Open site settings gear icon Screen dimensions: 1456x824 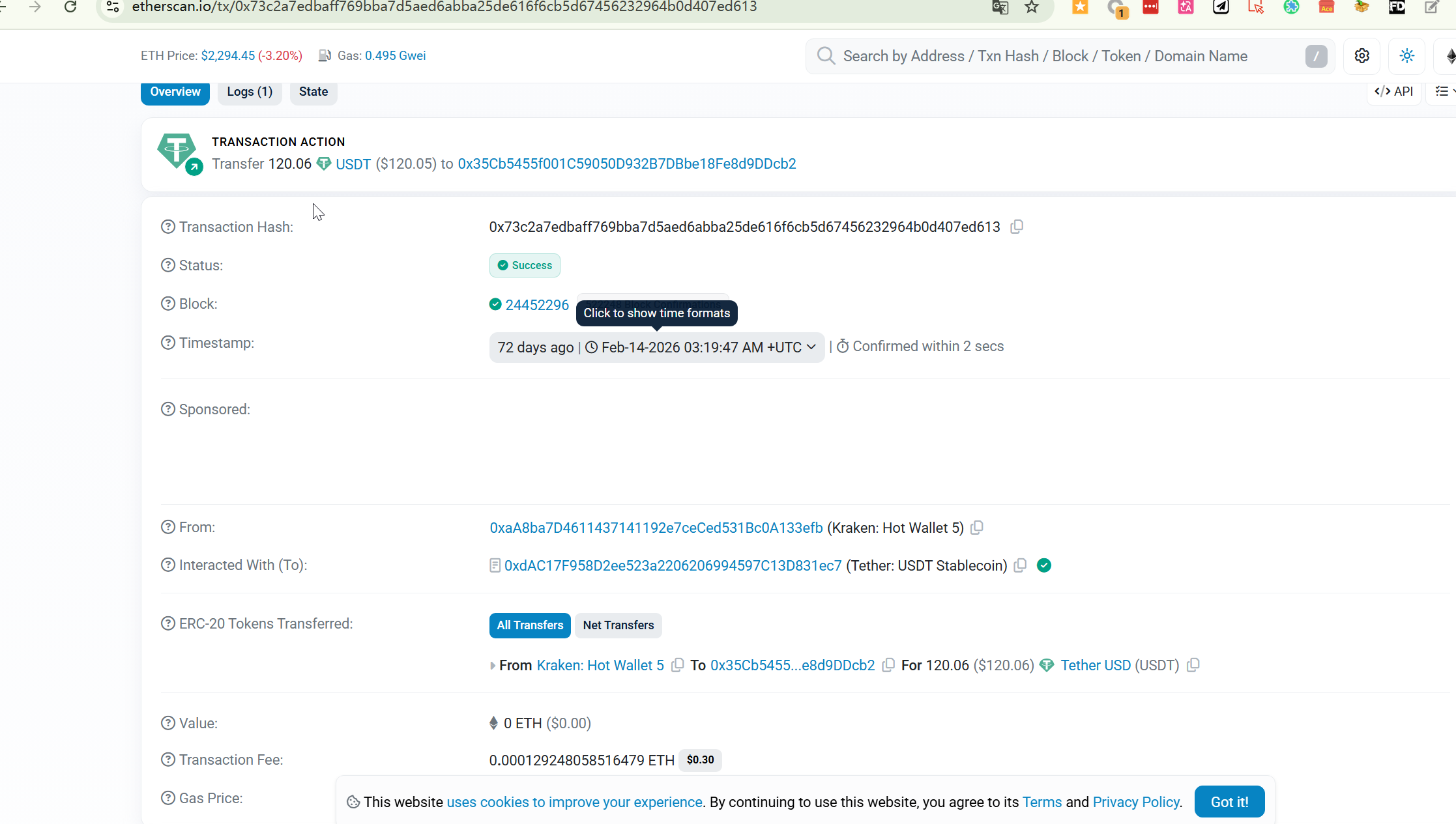tap(1361, 56)
